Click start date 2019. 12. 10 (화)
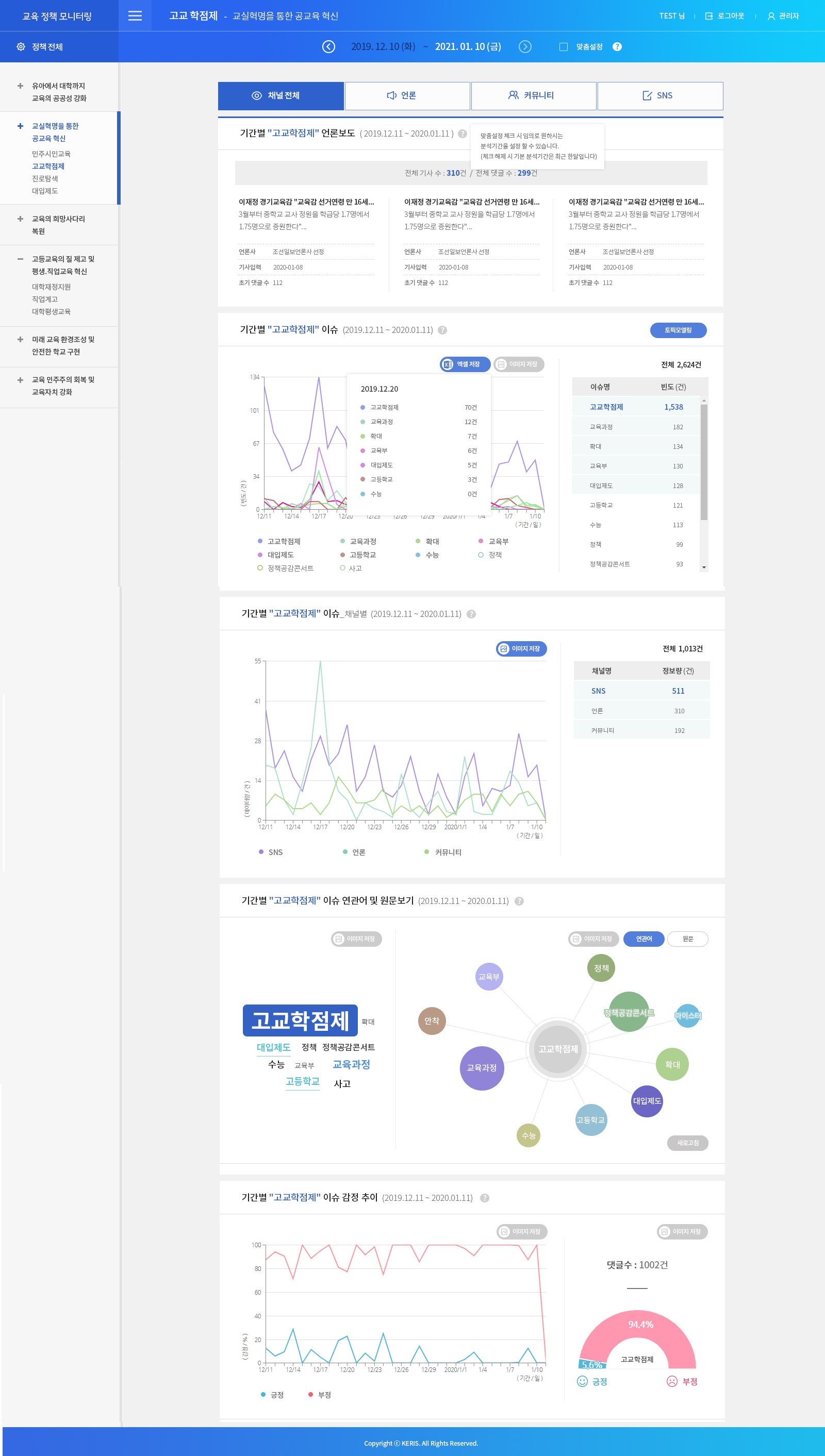The height and width of the screenshot is (1456, 825). 383,46
